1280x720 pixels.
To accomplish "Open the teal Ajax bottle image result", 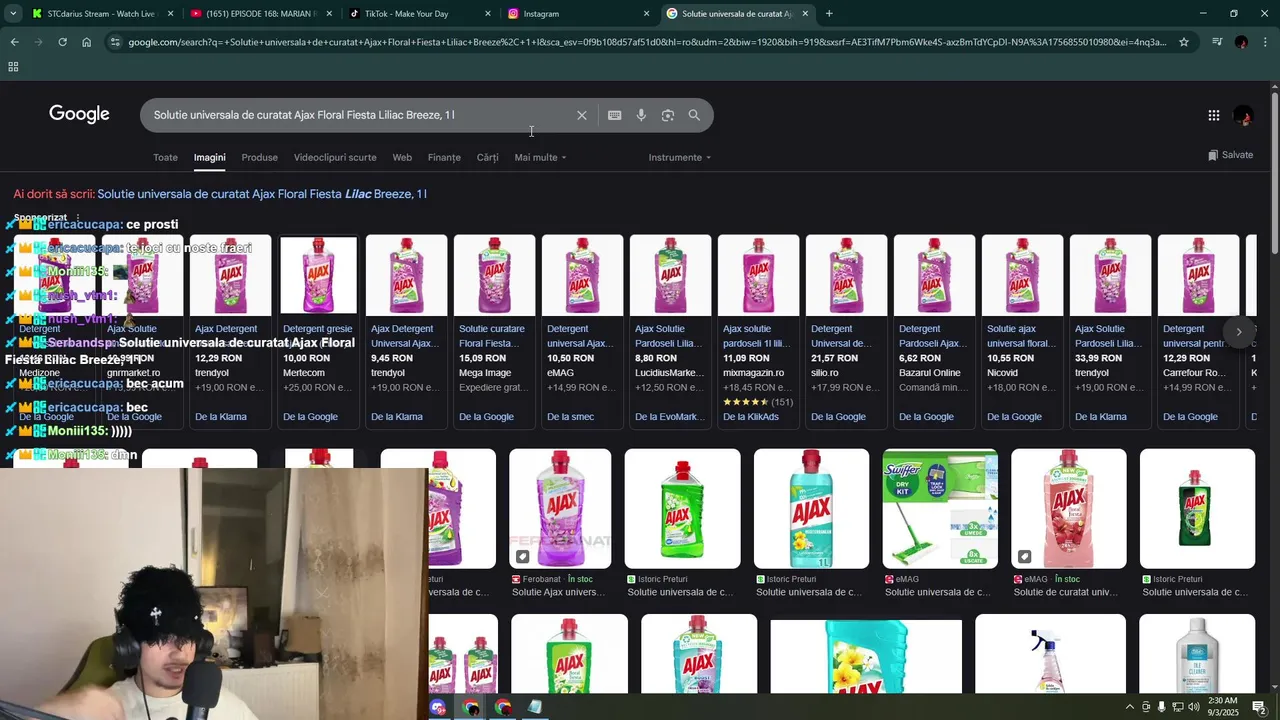I will coord(812,509).
